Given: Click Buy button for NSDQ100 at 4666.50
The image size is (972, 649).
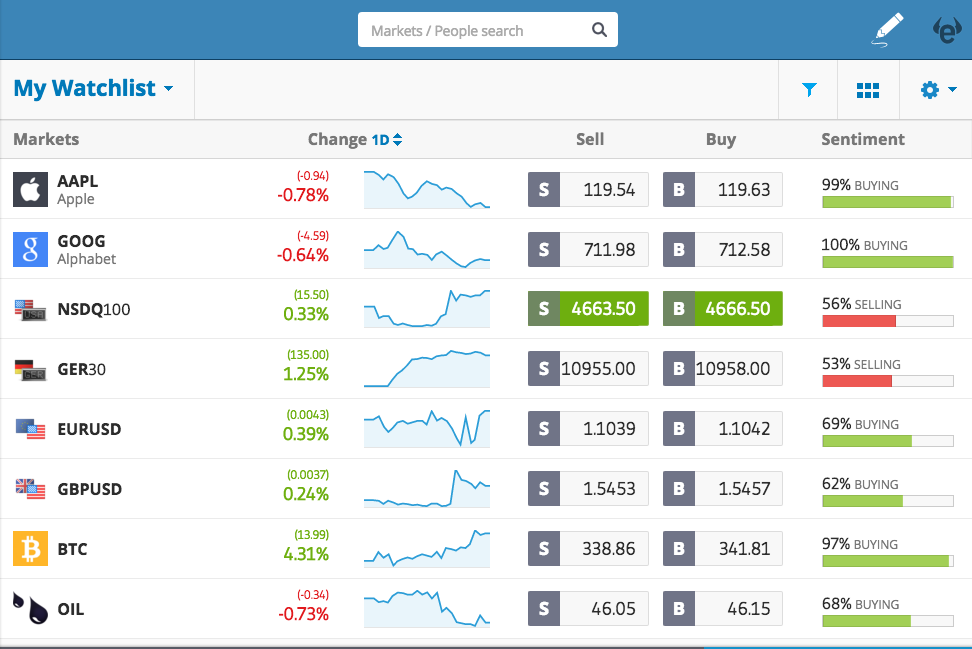Looking at the screenshot, I should [723, 309].
